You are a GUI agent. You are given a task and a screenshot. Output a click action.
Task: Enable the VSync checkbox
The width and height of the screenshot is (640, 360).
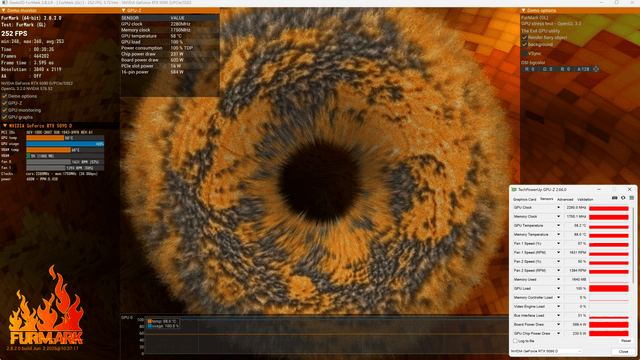click(x=524, y=53)
